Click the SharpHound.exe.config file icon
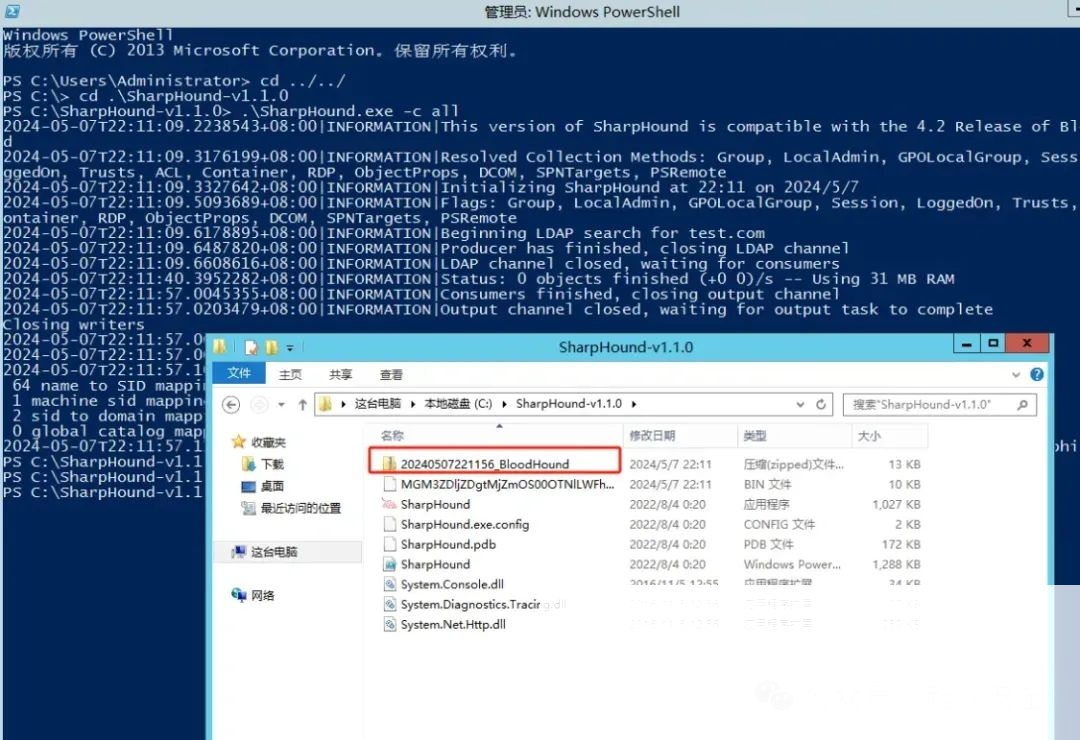 (389, 524)
